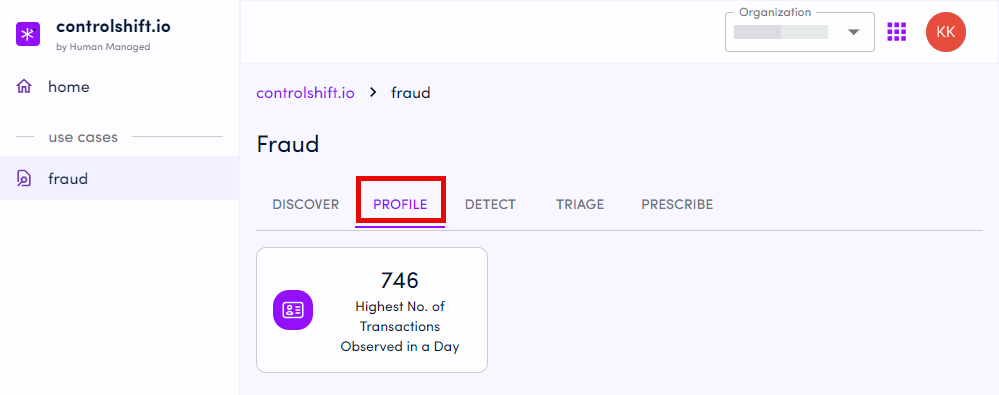Click the purple ID card icon
This screenshot has width=999, height=395.
pos(293,310)
